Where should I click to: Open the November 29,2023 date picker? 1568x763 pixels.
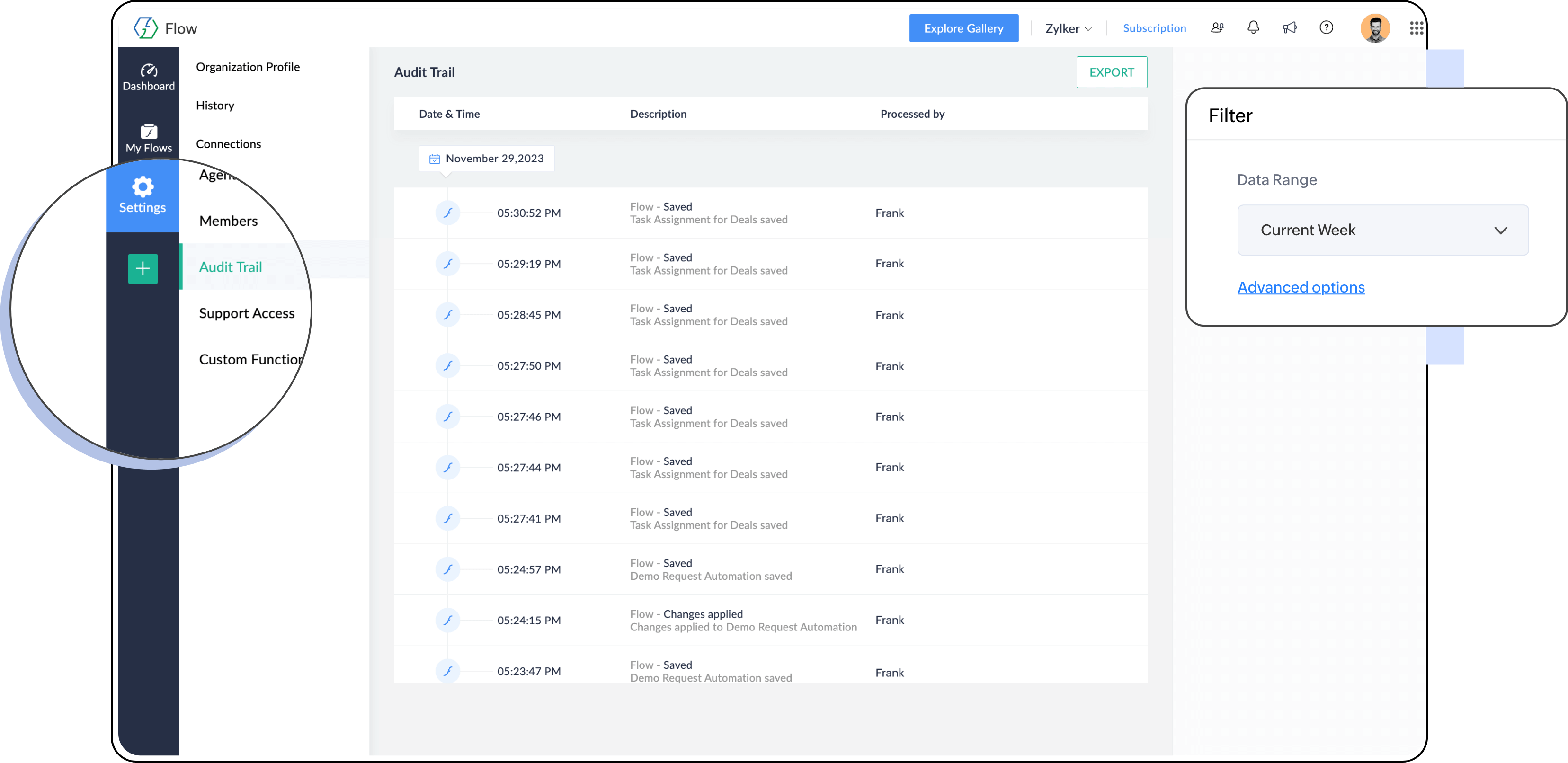(486, 159)
